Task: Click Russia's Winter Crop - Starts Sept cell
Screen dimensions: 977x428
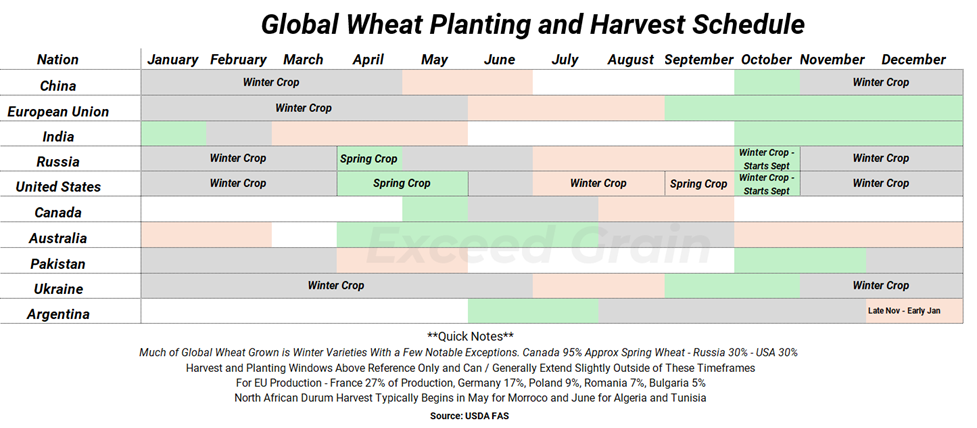Action: coord(767,158)
